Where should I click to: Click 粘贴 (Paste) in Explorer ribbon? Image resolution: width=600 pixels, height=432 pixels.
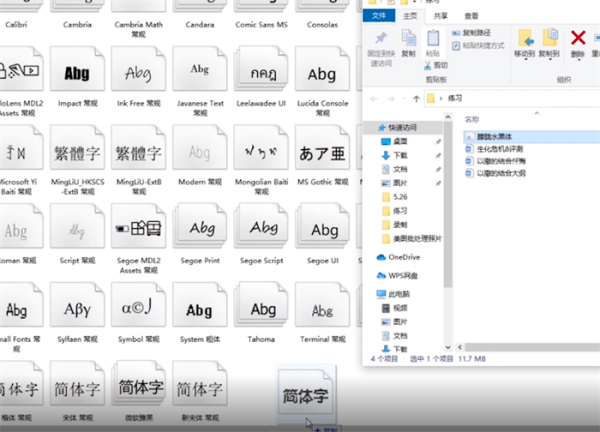(x=433, y=43)
